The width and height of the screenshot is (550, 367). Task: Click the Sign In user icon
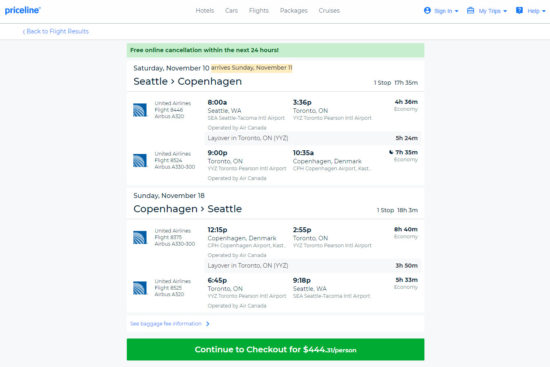(x=427, y=11)
